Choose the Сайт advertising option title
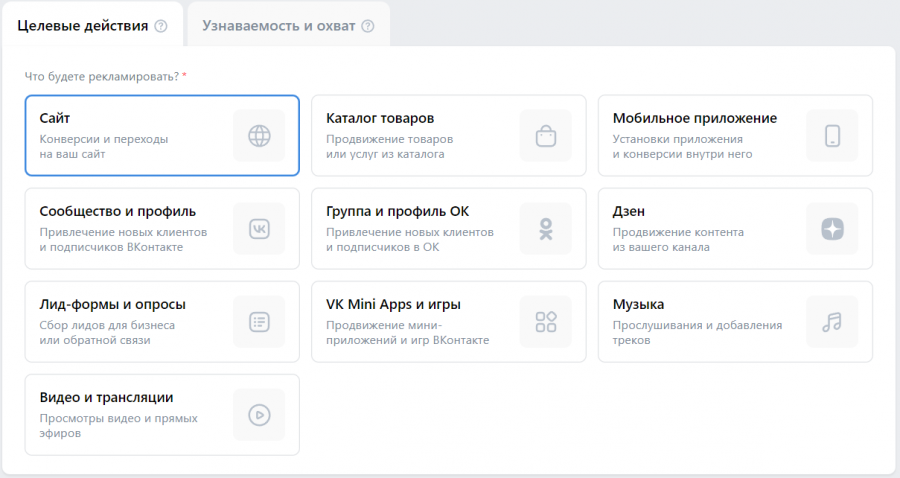The height and width of the screenshot is (478, 900). pyautogui.click(x=55, y=119)
